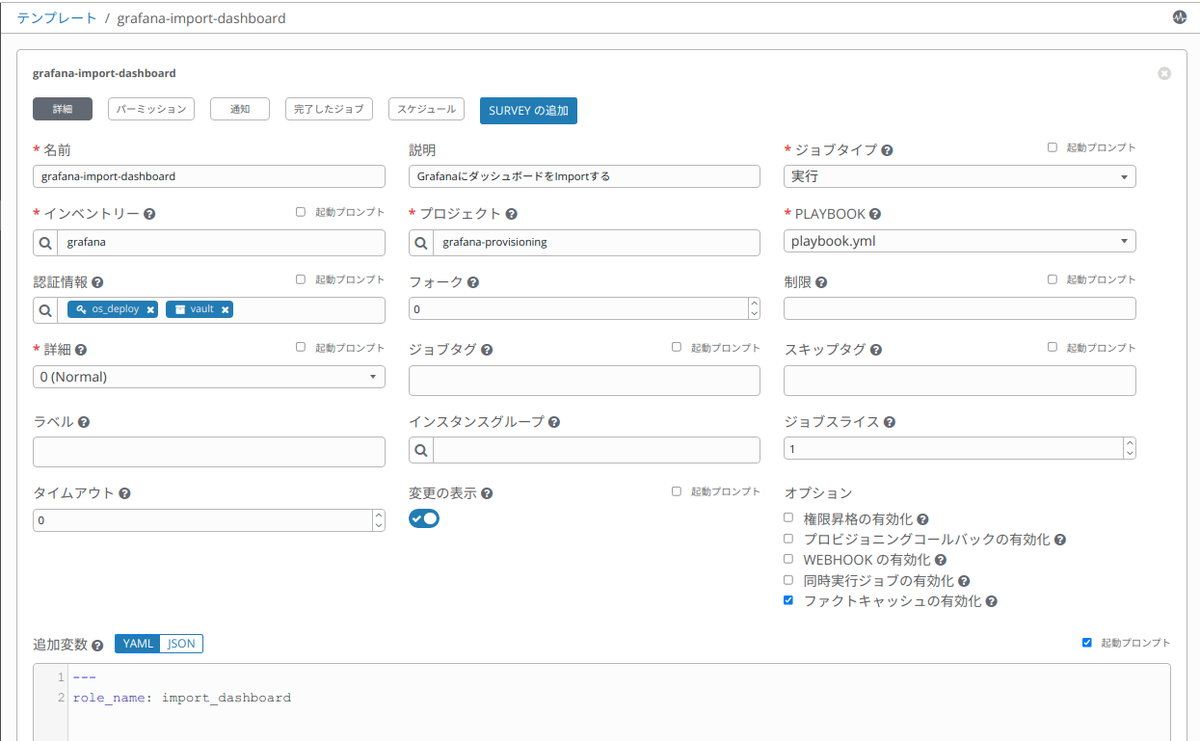Open help tooltip for ジョブタグ
This screenshot has width=1200, height=741.
pos(487,350)
